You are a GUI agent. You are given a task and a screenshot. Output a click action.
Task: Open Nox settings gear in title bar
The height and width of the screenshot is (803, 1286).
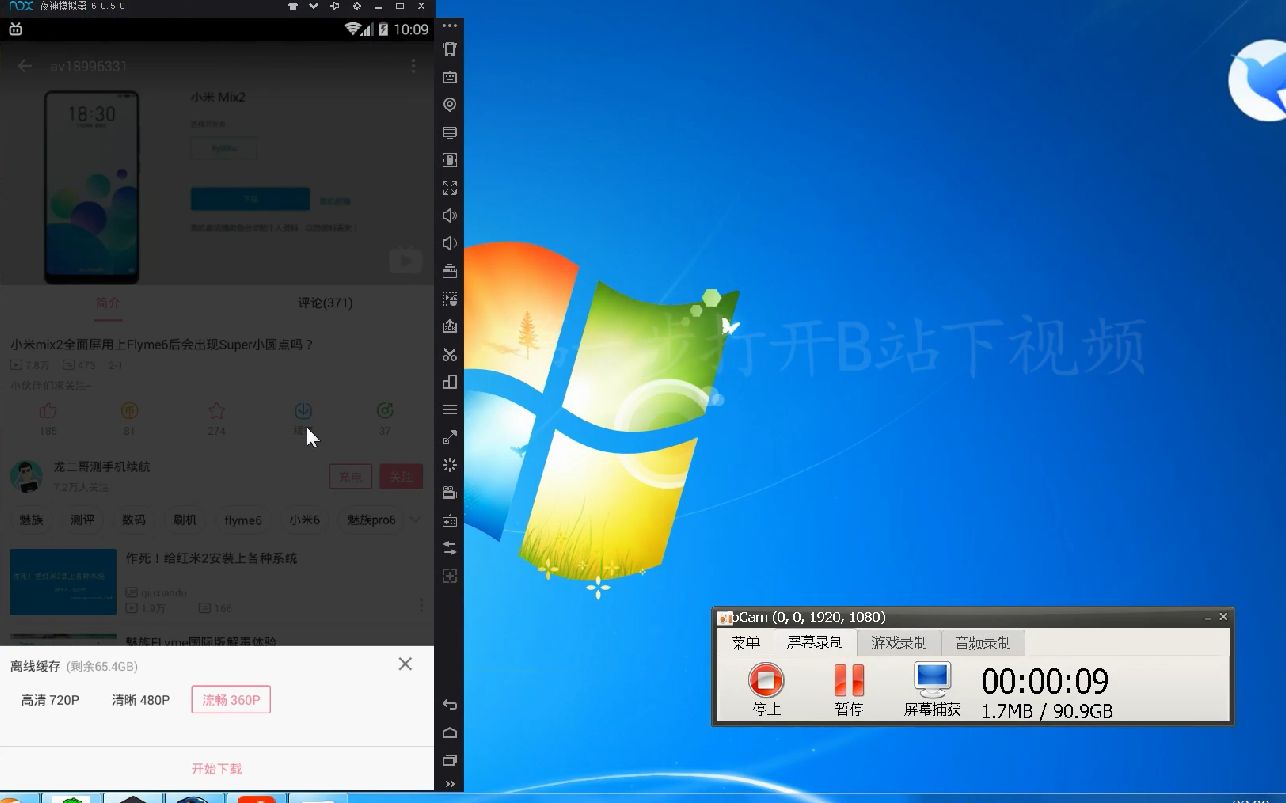coord(357,6)
